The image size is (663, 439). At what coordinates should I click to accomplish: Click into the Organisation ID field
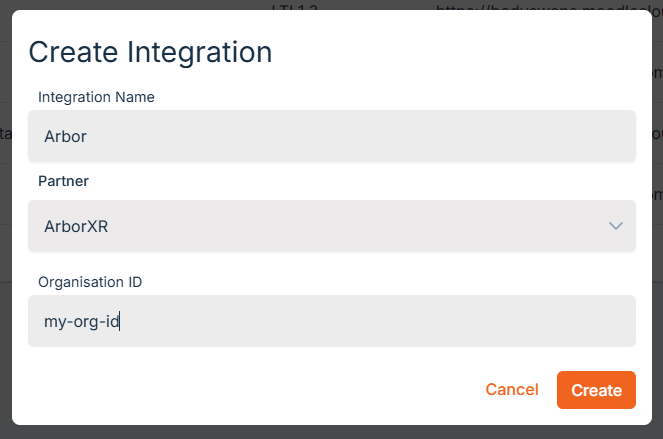pyautogui.click(x=331, y=321)
